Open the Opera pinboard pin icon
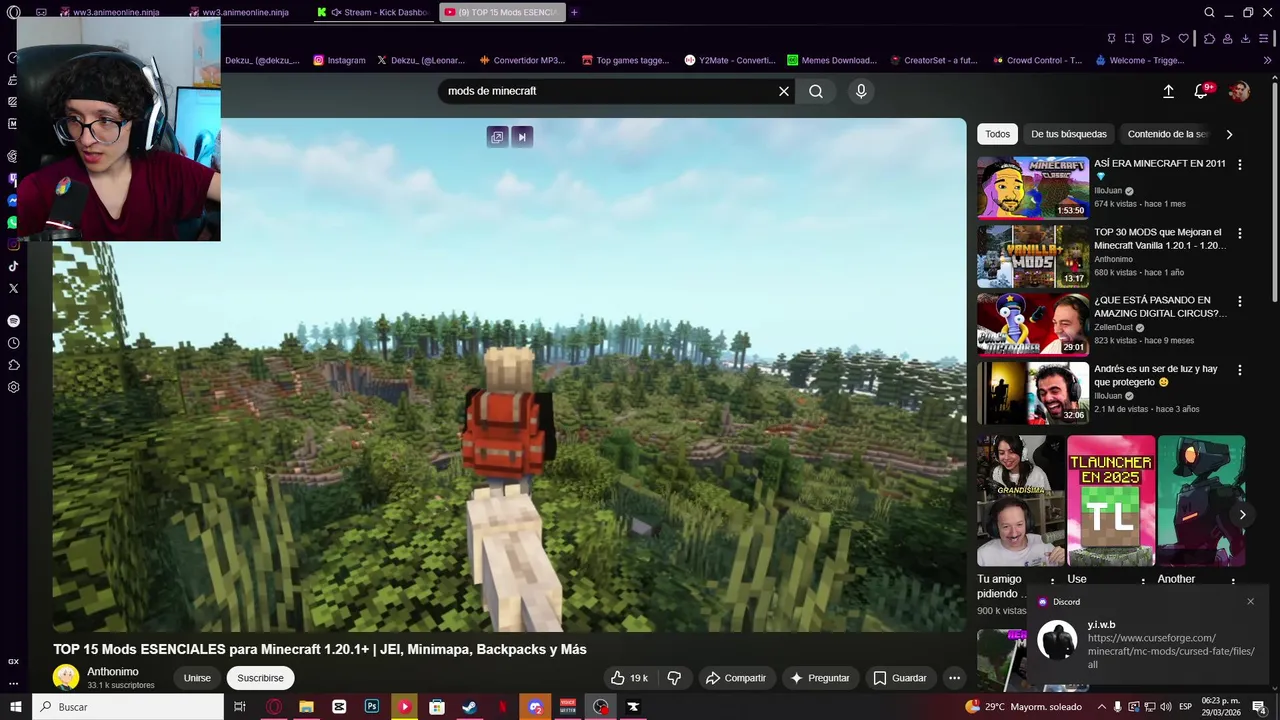The image size is (1280, 720). click(x=1111, y=39)
